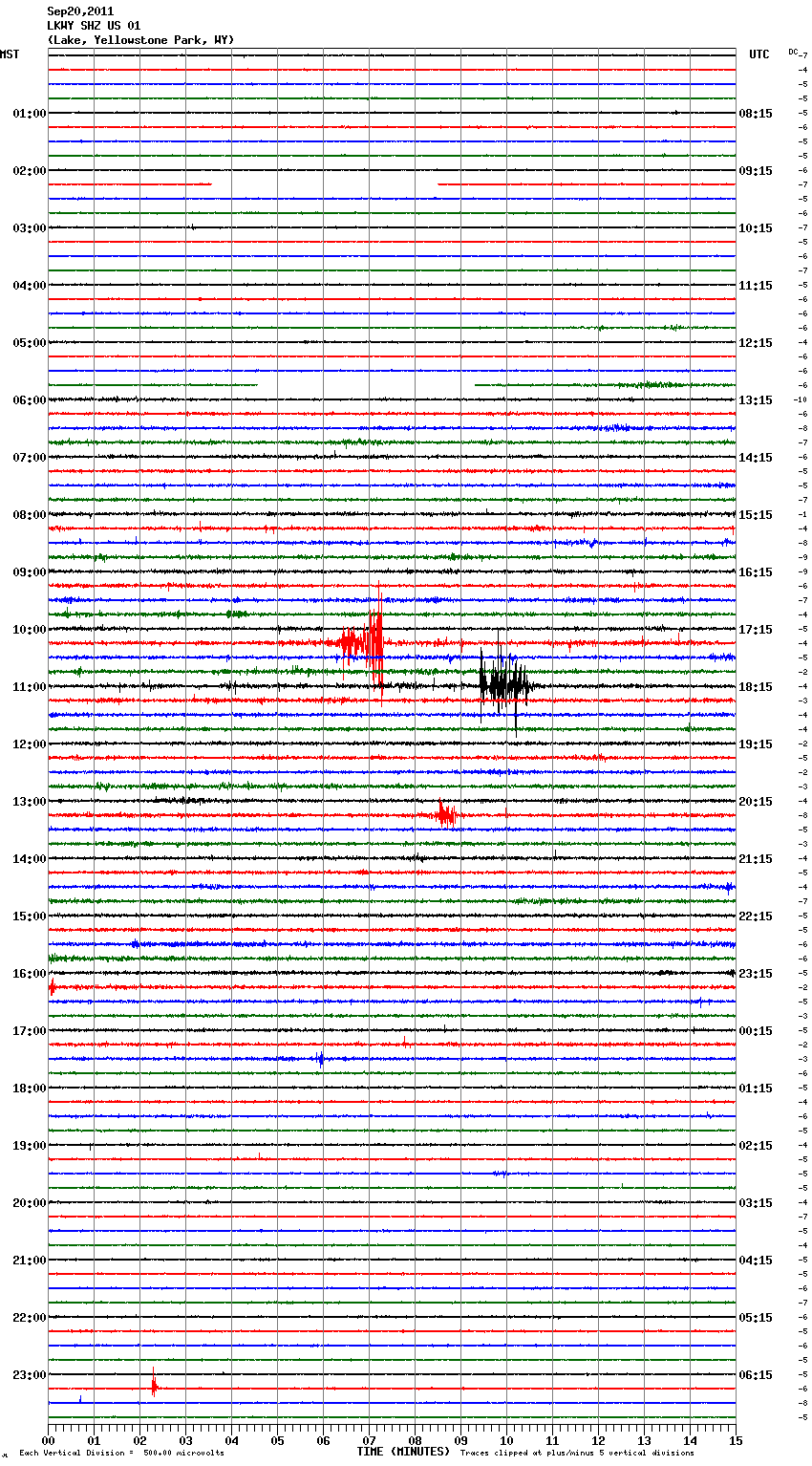
Task: Click the 20:15 UTC time label
Action: coord(756,802)
